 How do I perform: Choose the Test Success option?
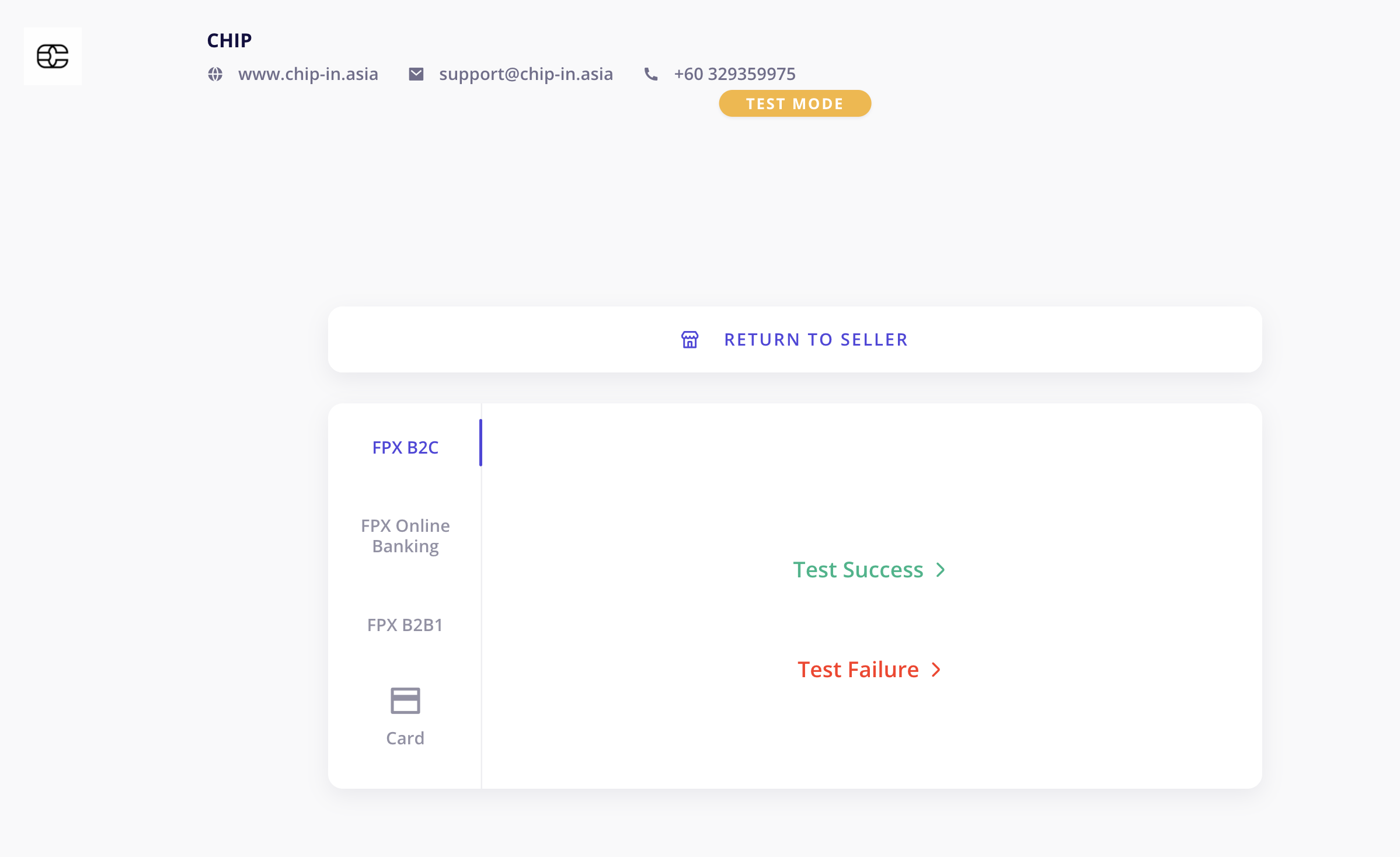869,570
